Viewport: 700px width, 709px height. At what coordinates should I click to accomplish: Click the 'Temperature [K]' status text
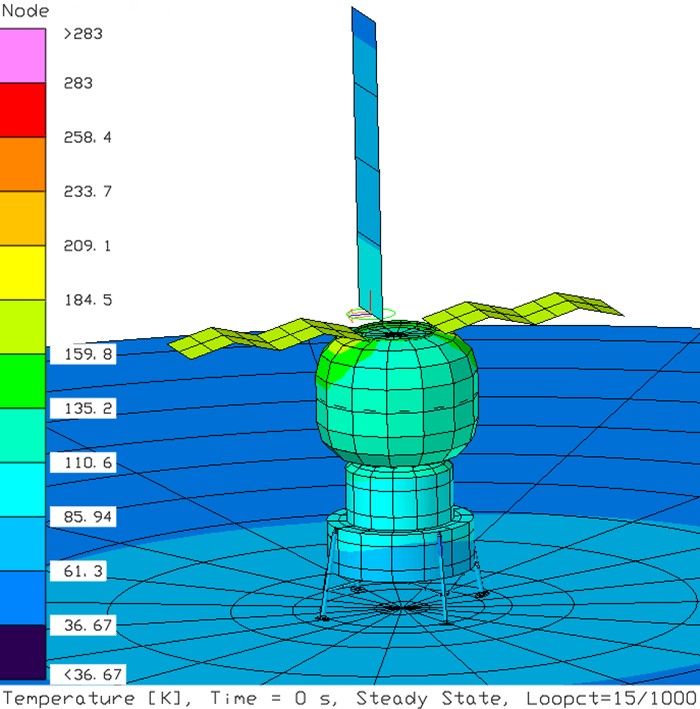(x=97, y=698)
